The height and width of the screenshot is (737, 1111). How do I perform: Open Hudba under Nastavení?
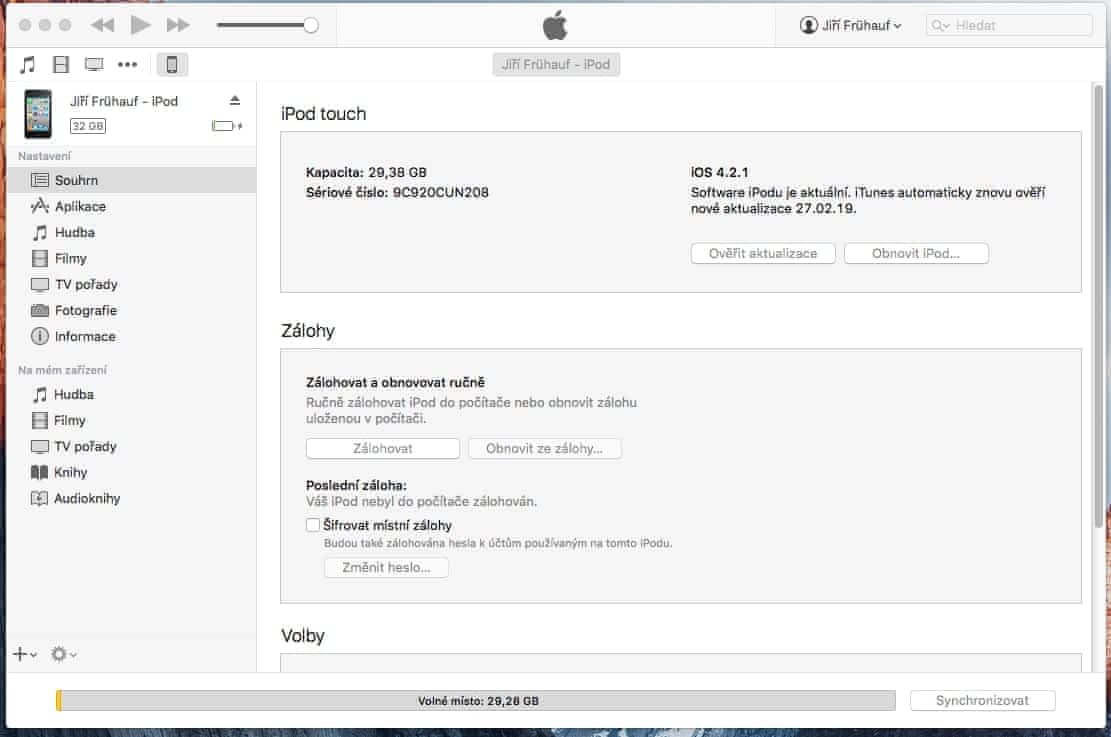click(x=132, y=232)
